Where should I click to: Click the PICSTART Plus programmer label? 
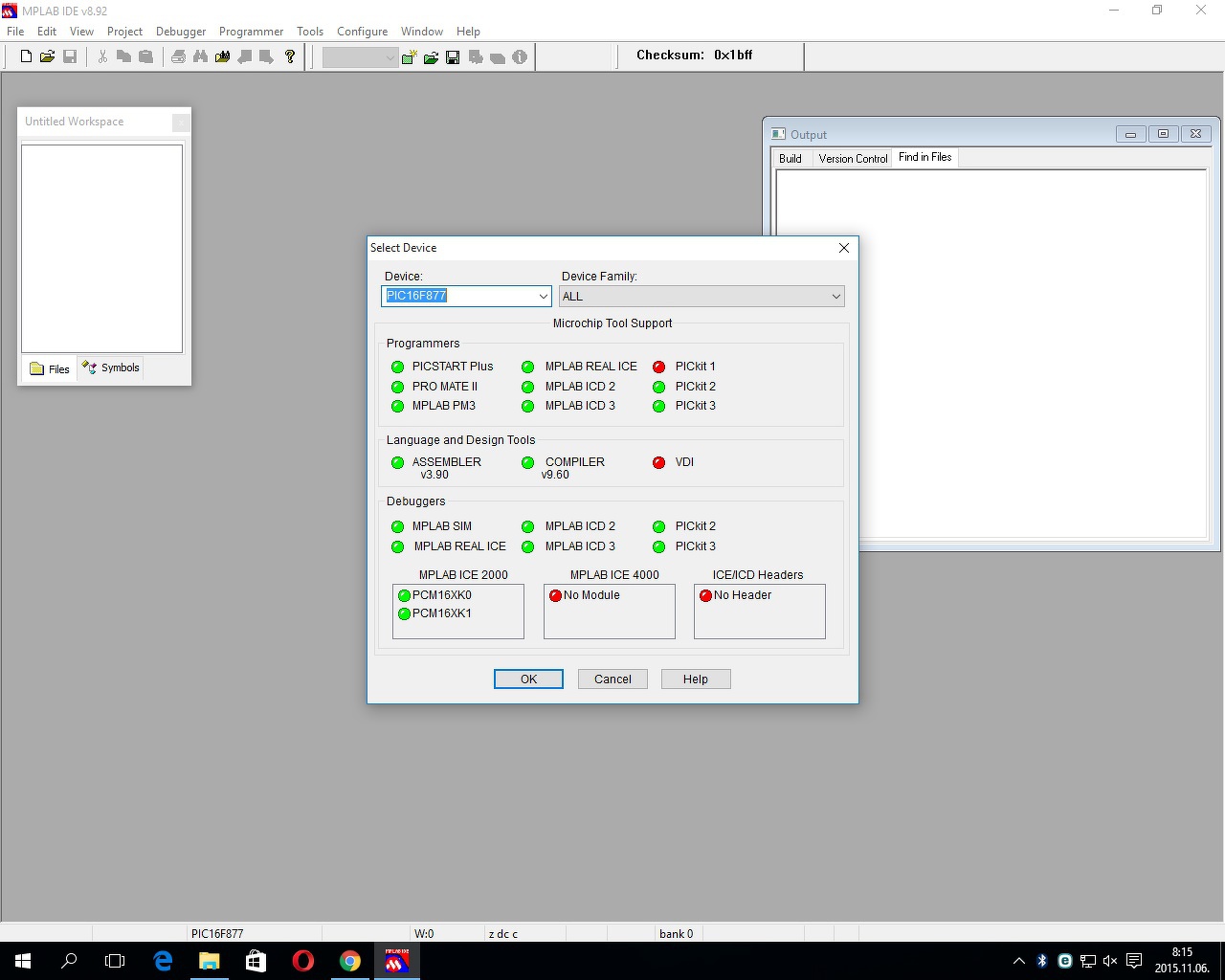click(x=453, y=367)
